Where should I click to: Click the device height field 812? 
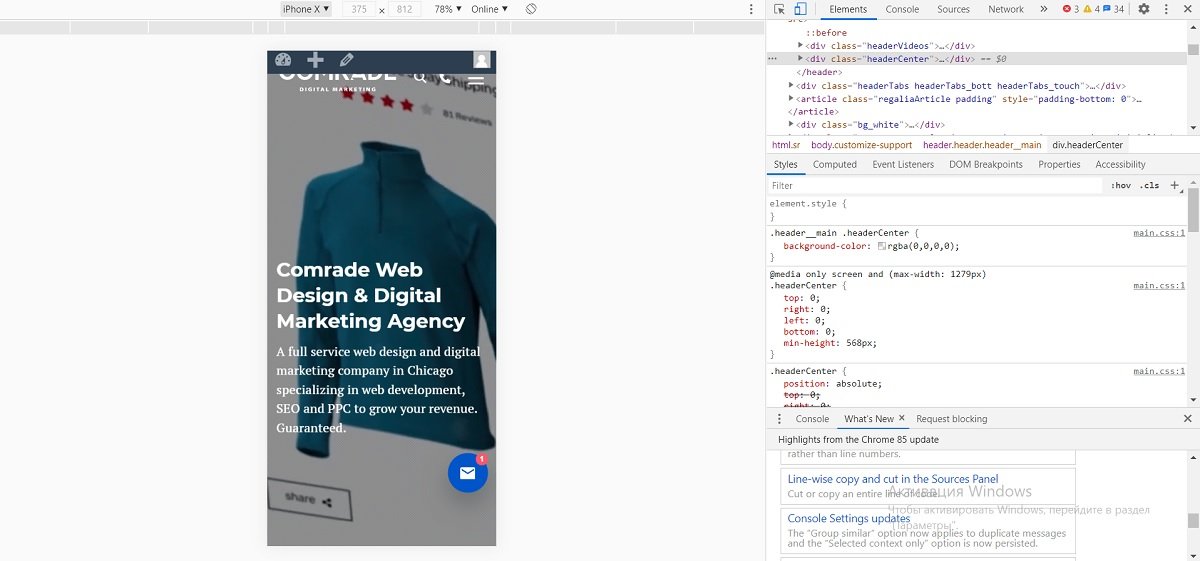coord(404,9)
